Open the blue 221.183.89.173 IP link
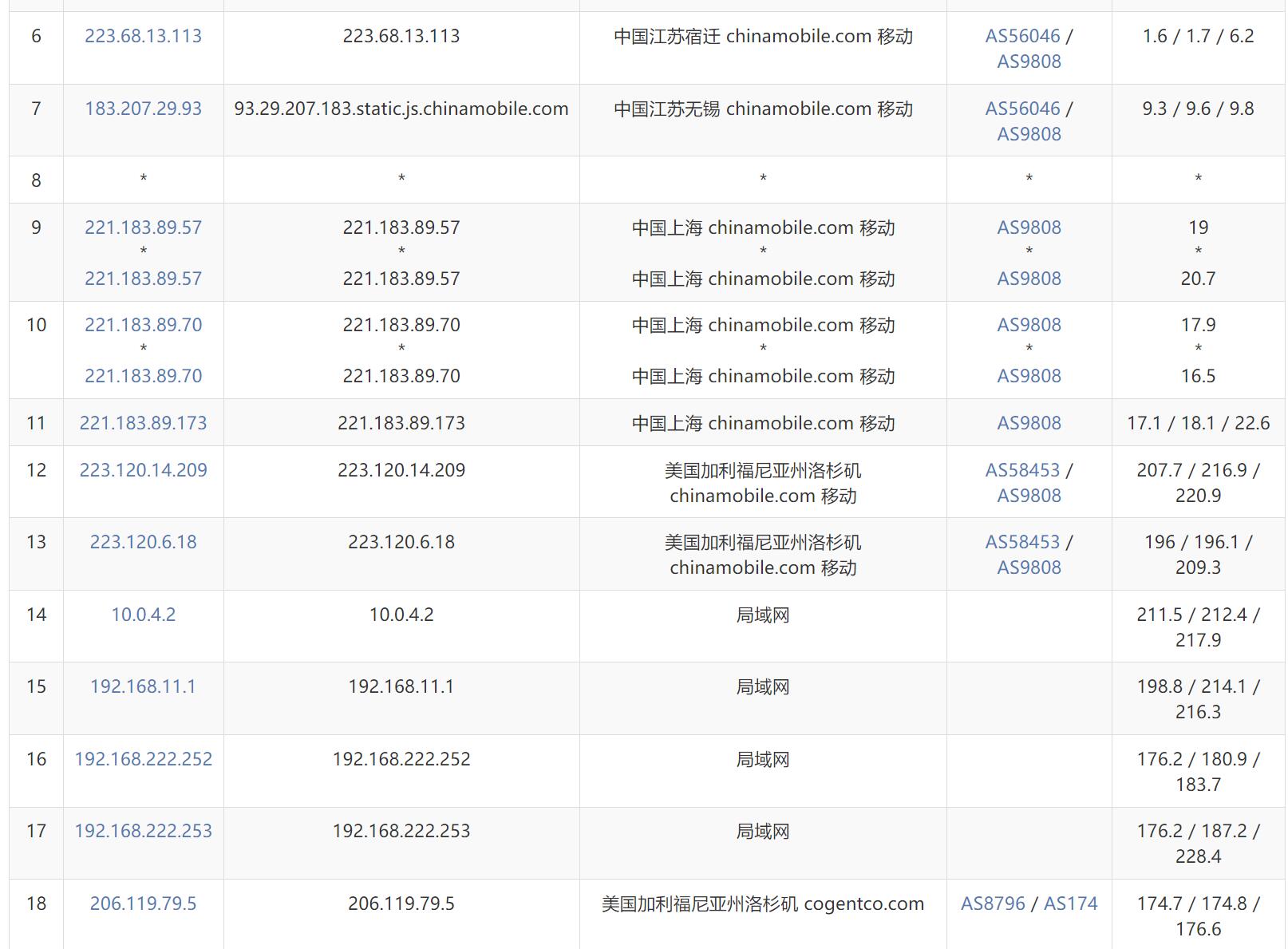 (143, 423)
